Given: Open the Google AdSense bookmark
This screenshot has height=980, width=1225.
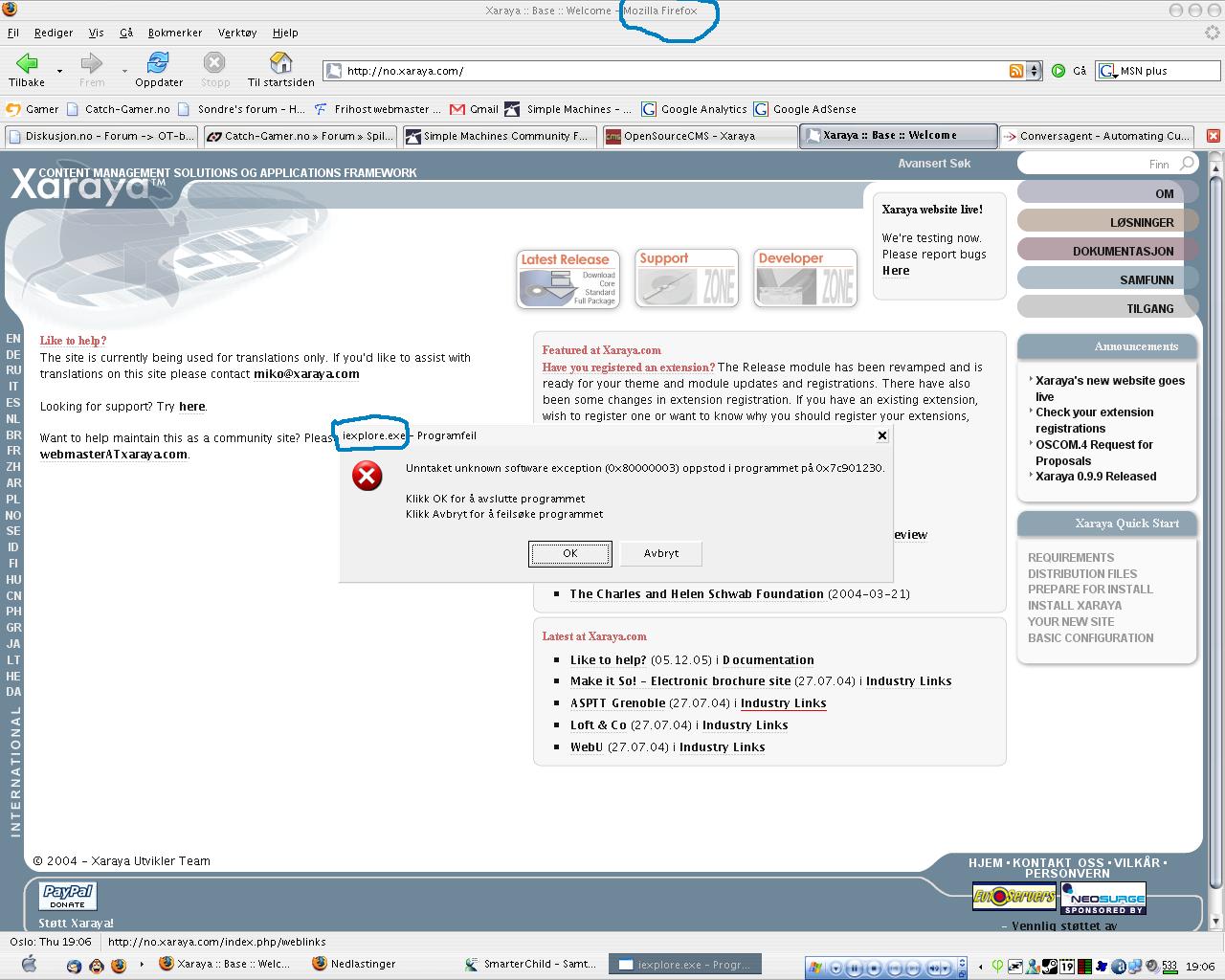Looking at the screenshot, I should pyautogui.click(x=805, y=109).
